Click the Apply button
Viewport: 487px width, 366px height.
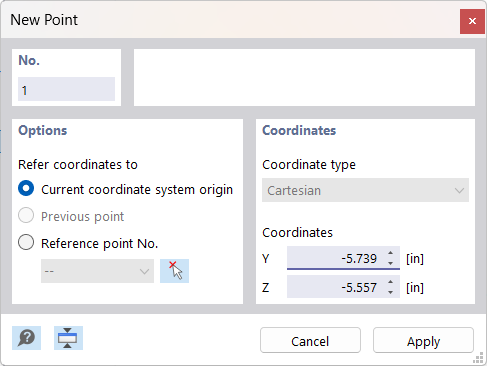[423, 340]
